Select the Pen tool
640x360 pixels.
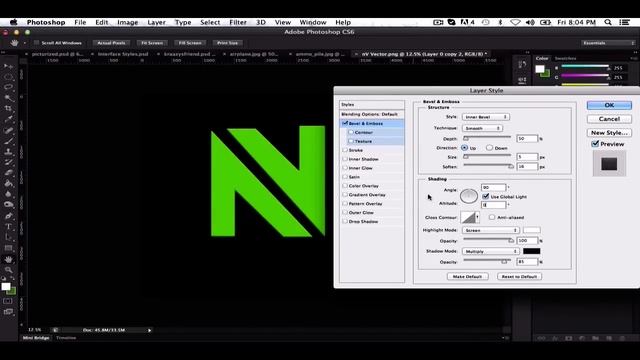pyautogui.click(x=8, y=216)
